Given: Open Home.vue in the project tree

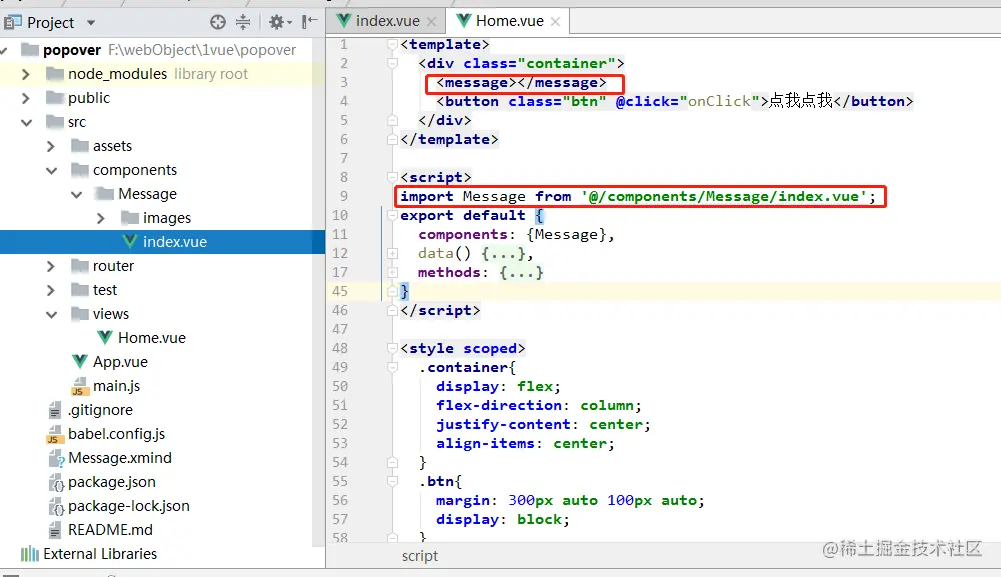Looking at the screenshot, I should [x=151, y=338].
